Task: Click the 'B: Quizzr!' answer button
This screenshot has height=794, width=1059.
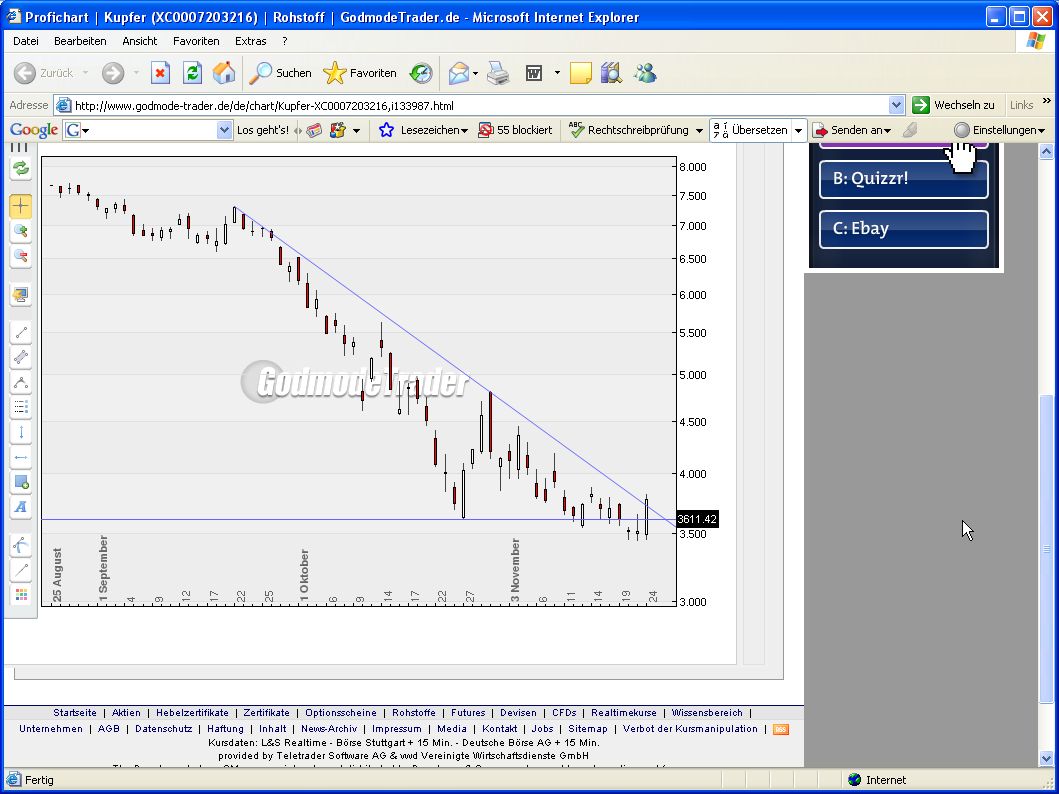Action: (903, 180)
